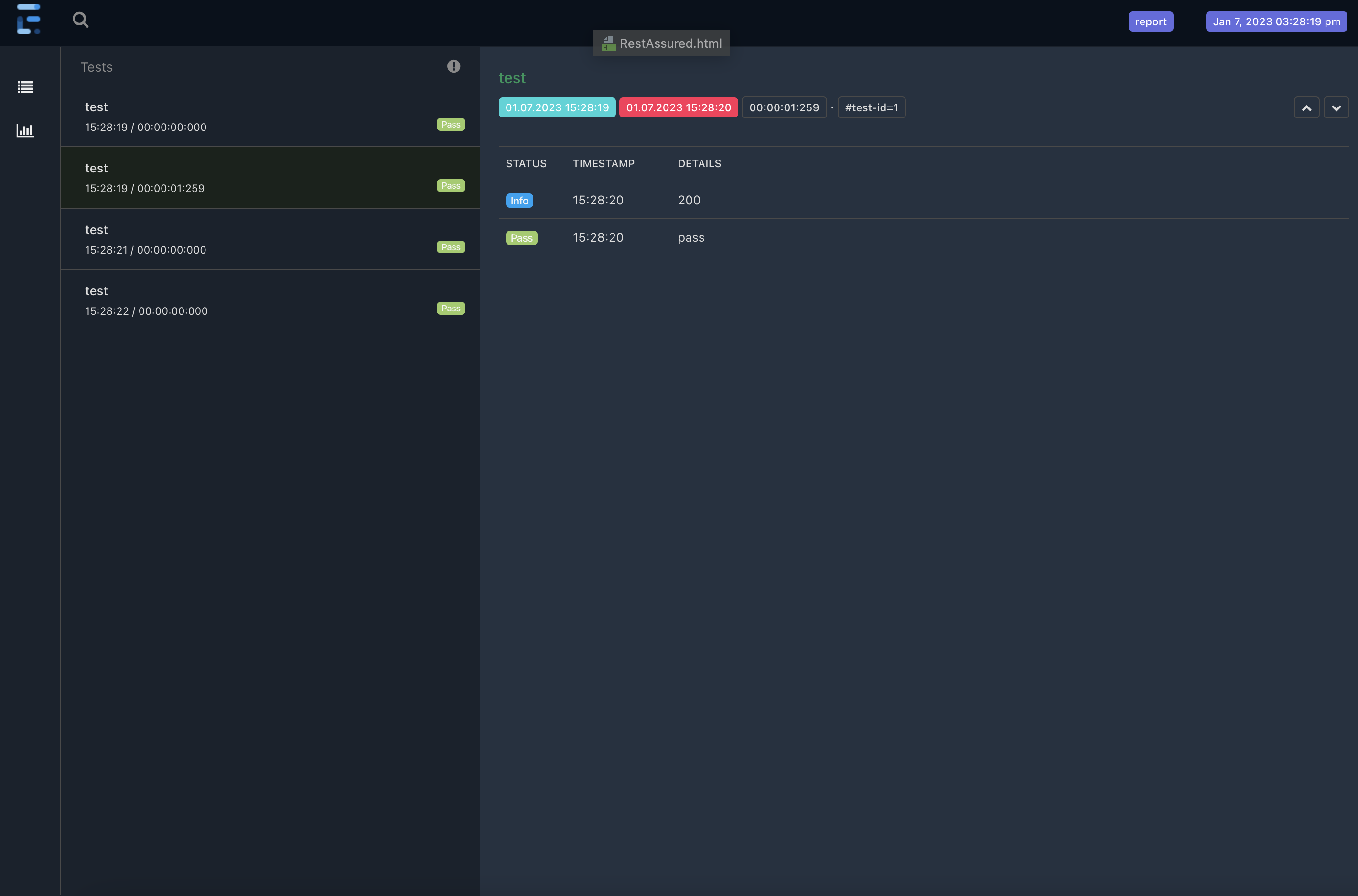Screen dimensions: 1358x896
Task: Click the #test-id=1 link
Action: pos(871,107)
